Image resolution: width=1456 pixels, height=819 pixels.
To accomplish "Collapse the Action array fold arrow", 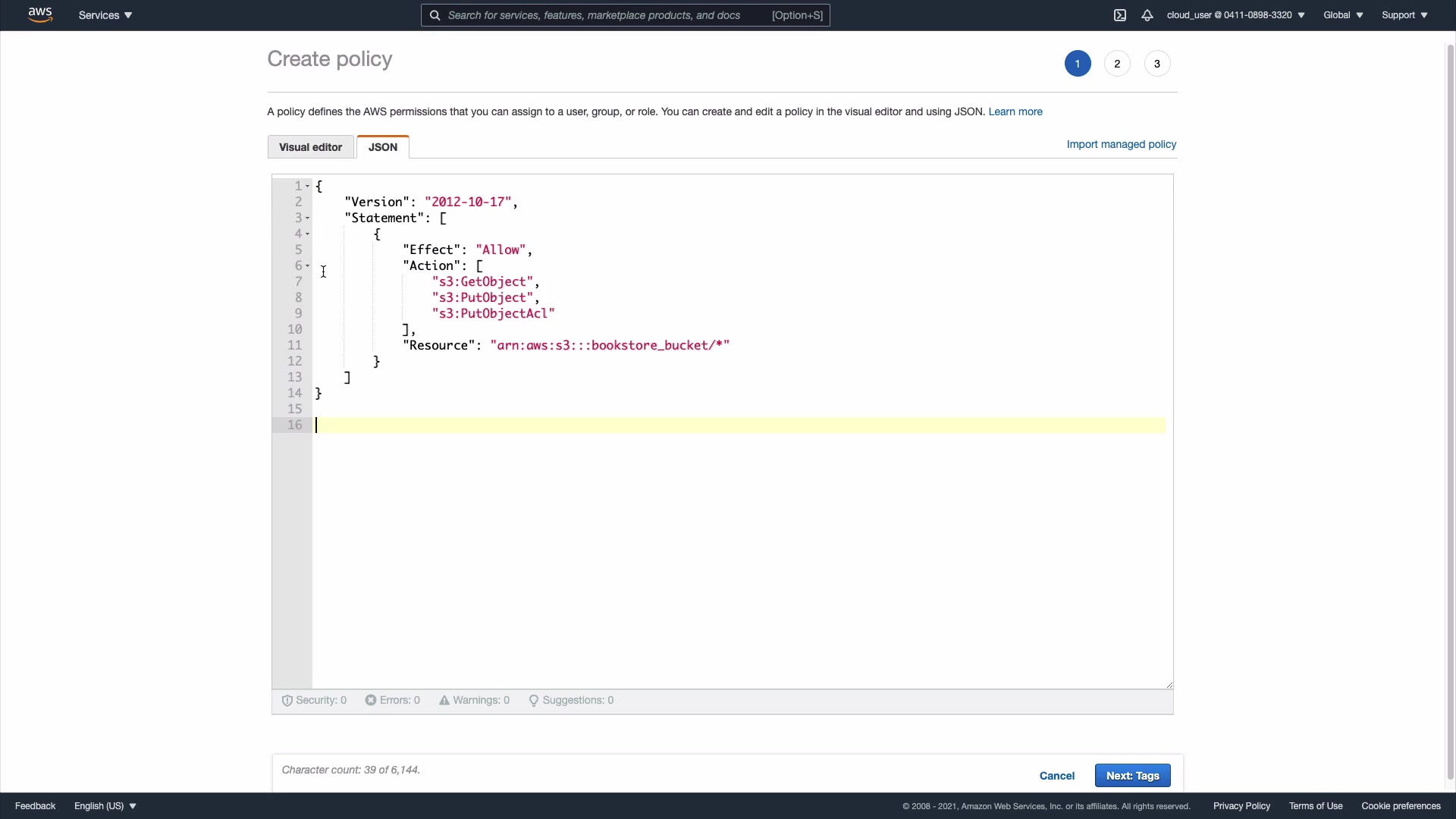I will tap(307, 266).
